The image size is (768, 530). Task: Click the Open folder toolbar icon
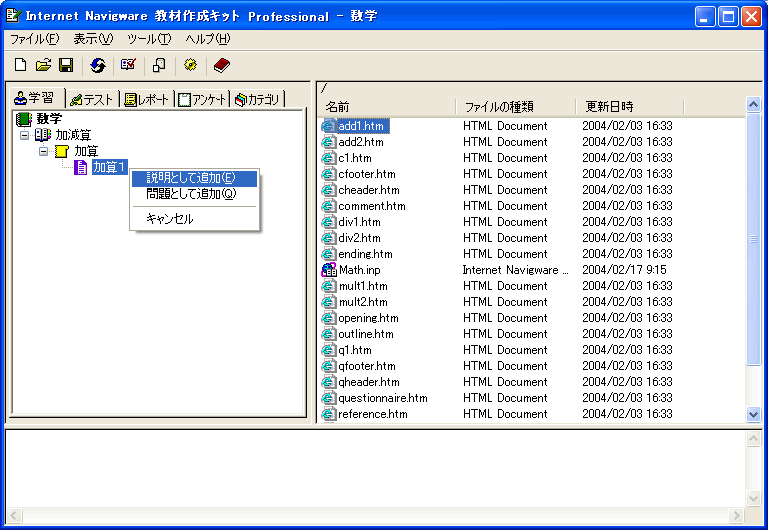tap(43, 65)
